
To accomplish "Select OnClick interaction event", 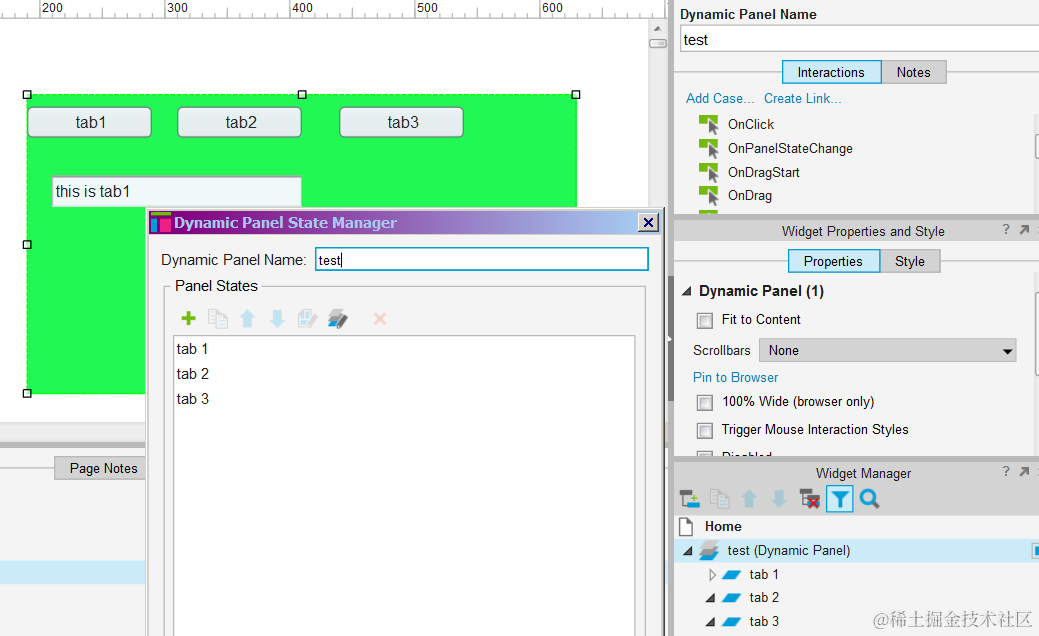I will pos(751,124).
